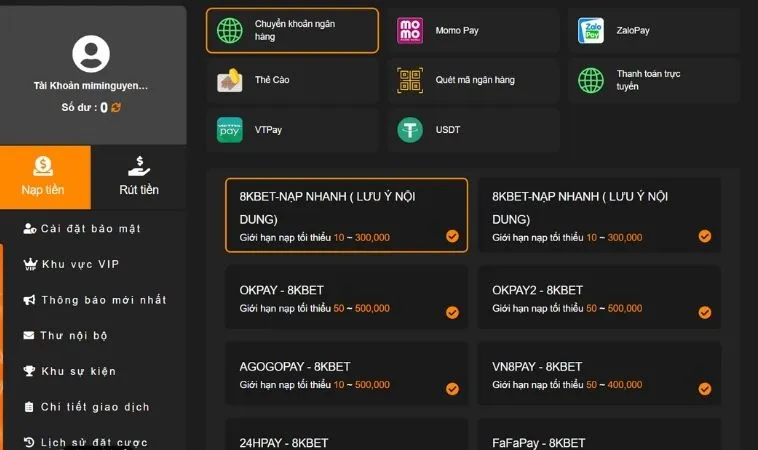Select the OKPAY2 - 8KBET checkmark
758x450 pixels.
pos(705,313)
